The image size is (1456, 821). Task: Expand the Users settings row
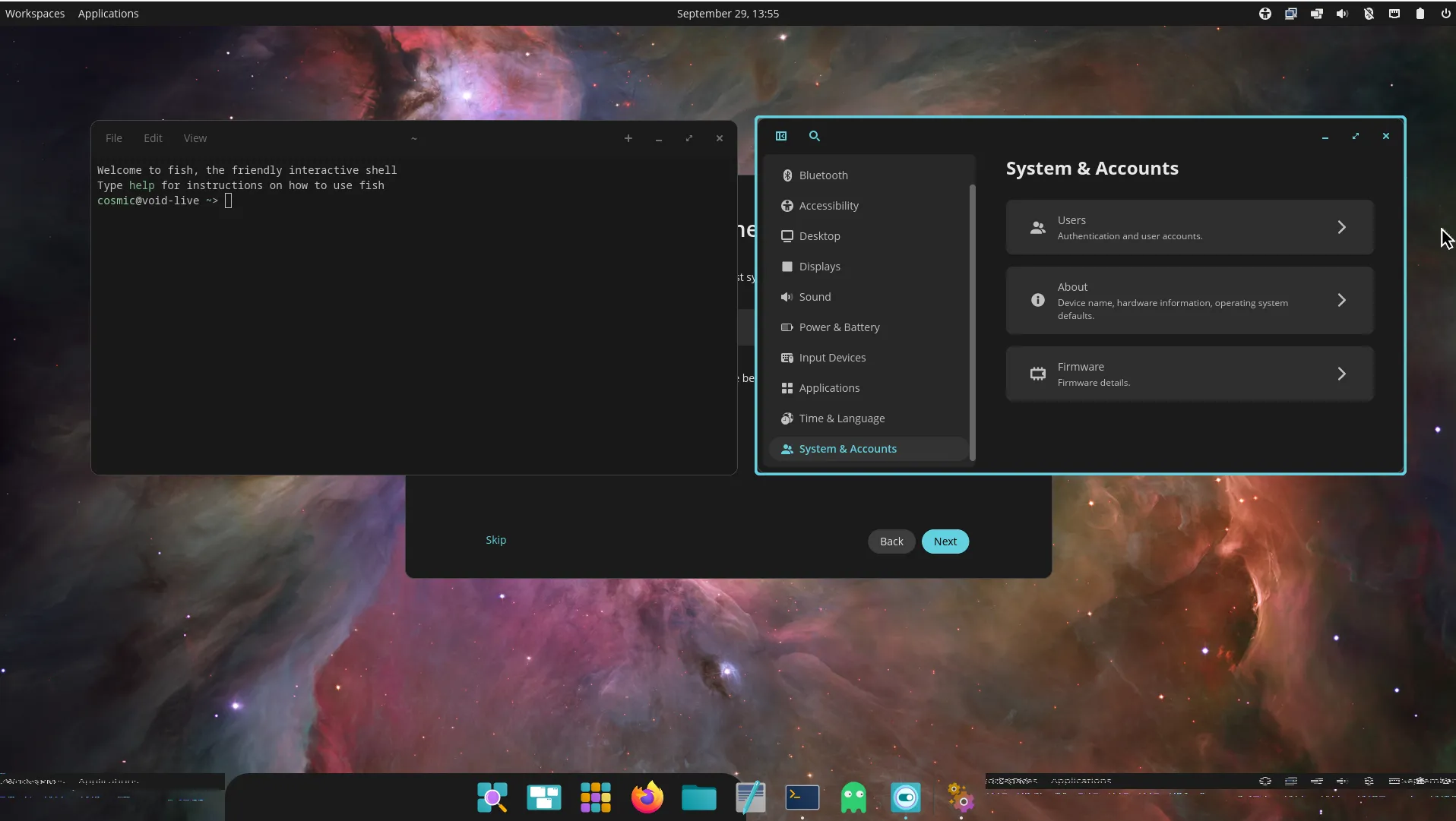click(x=1189, y=228)
